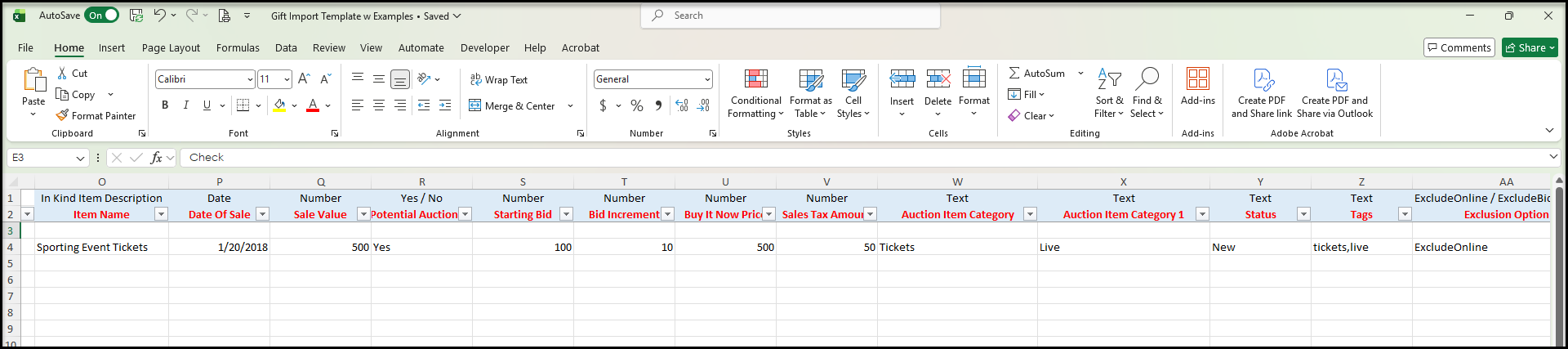The width and height of the screenshot is (1568, 349).
Task: Click Merge & Center button
Action: [x=512, y=105]
